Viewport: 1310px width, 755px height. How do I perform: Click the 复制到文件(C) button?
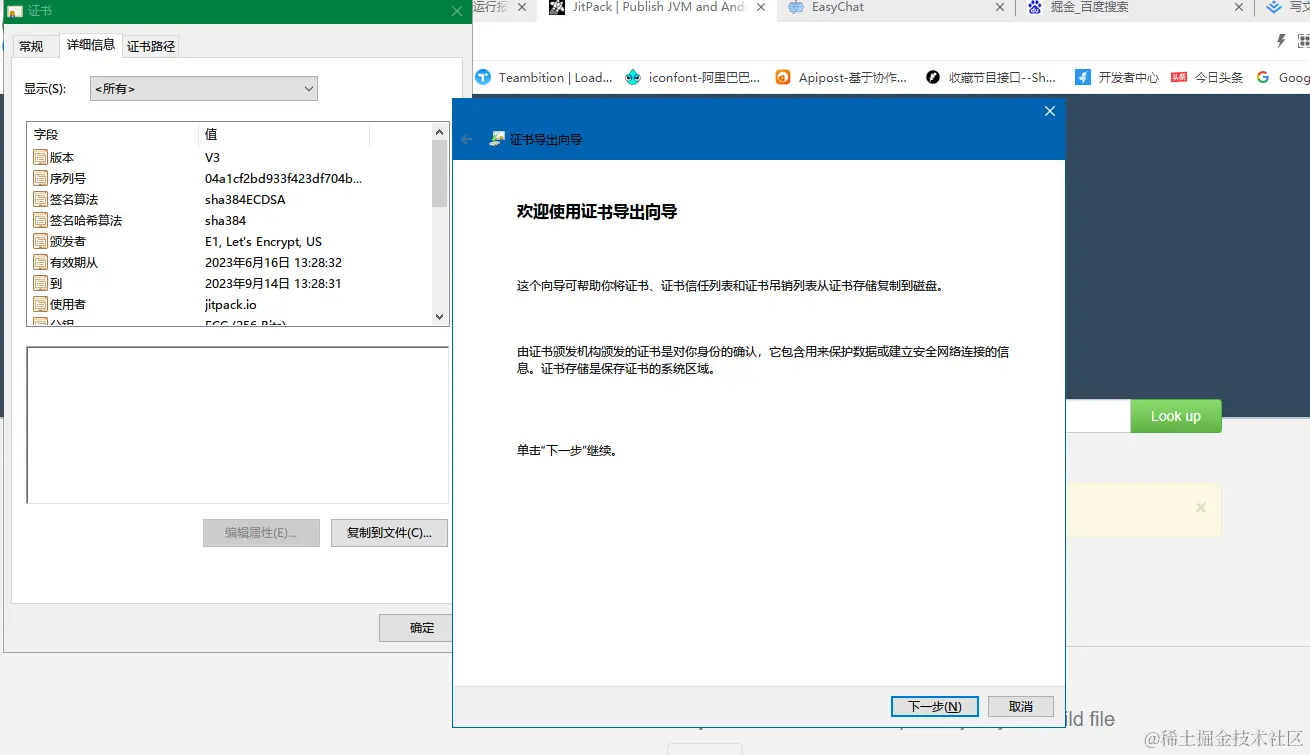389,532
